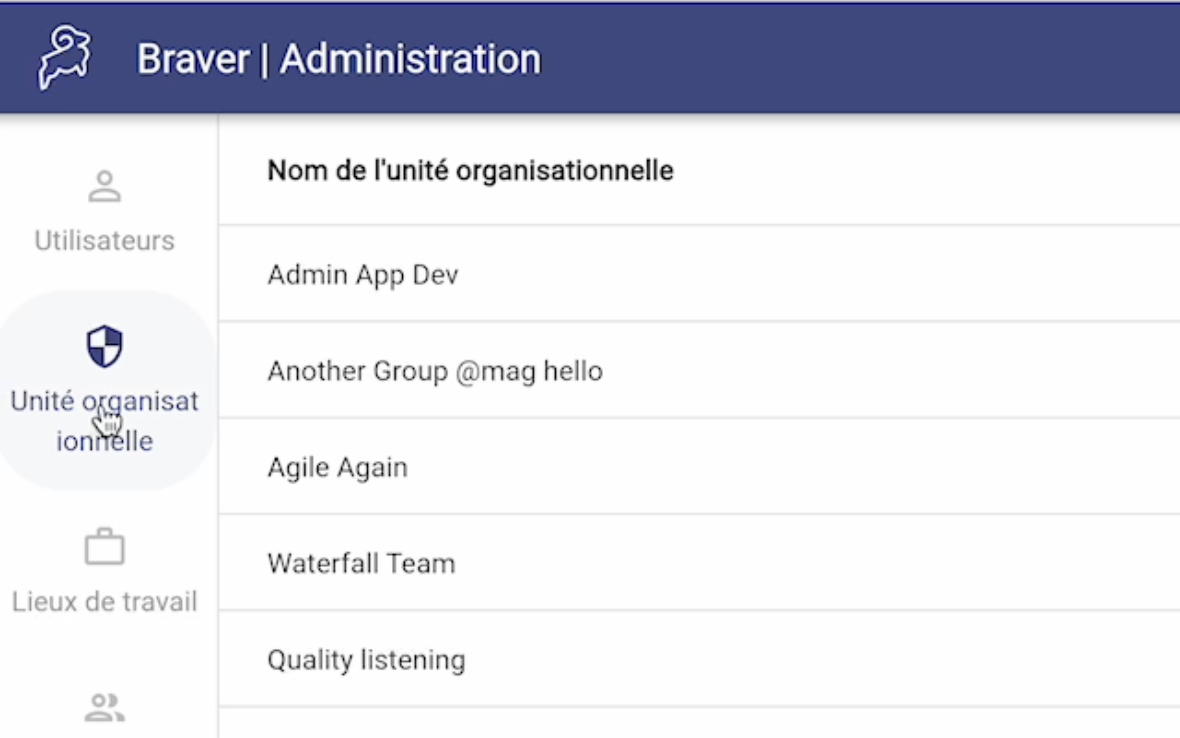Click the briefcase icon for workplaces
This screenshot has width=1180, height=738.
[105, 546]
